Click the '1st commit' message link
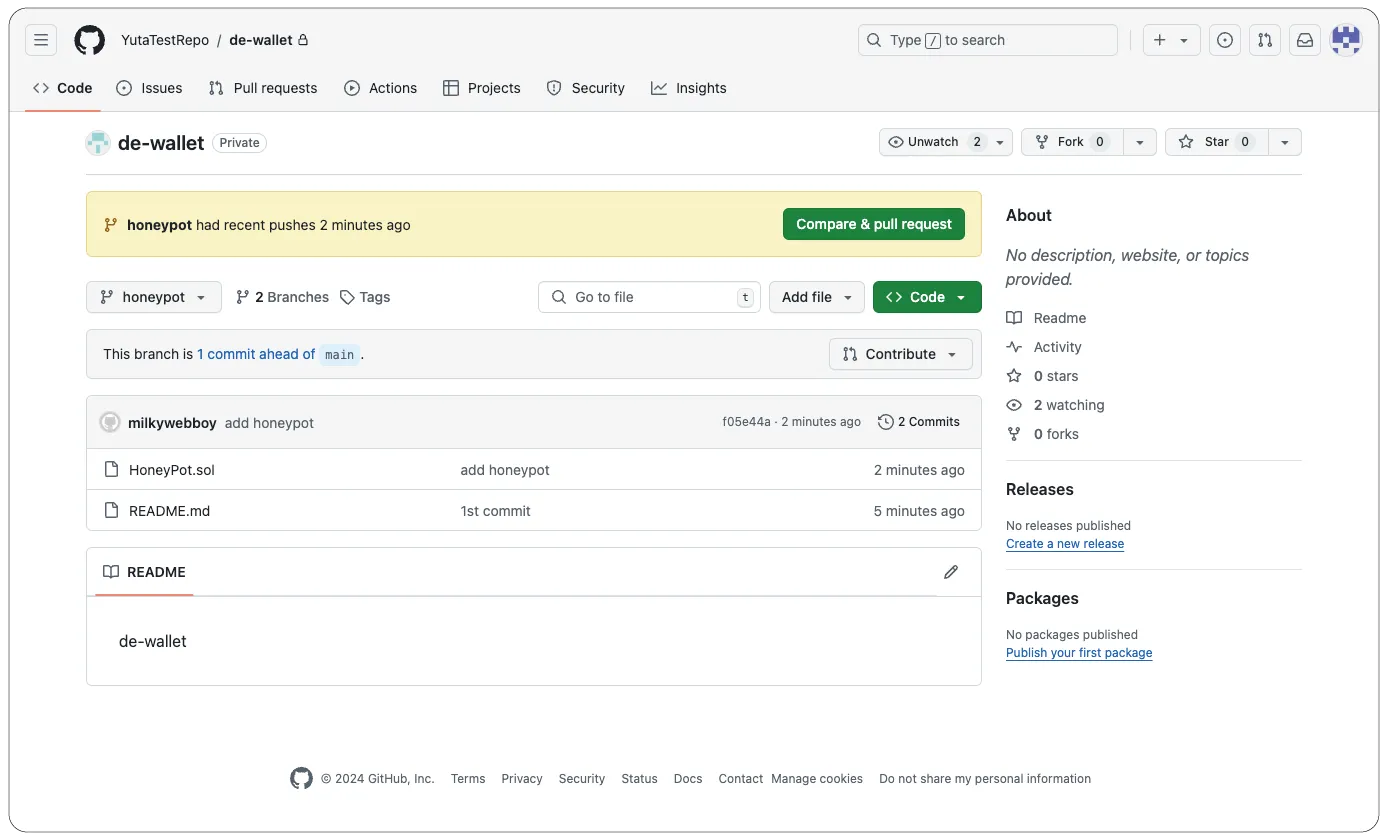 click(x=495, y=511)
